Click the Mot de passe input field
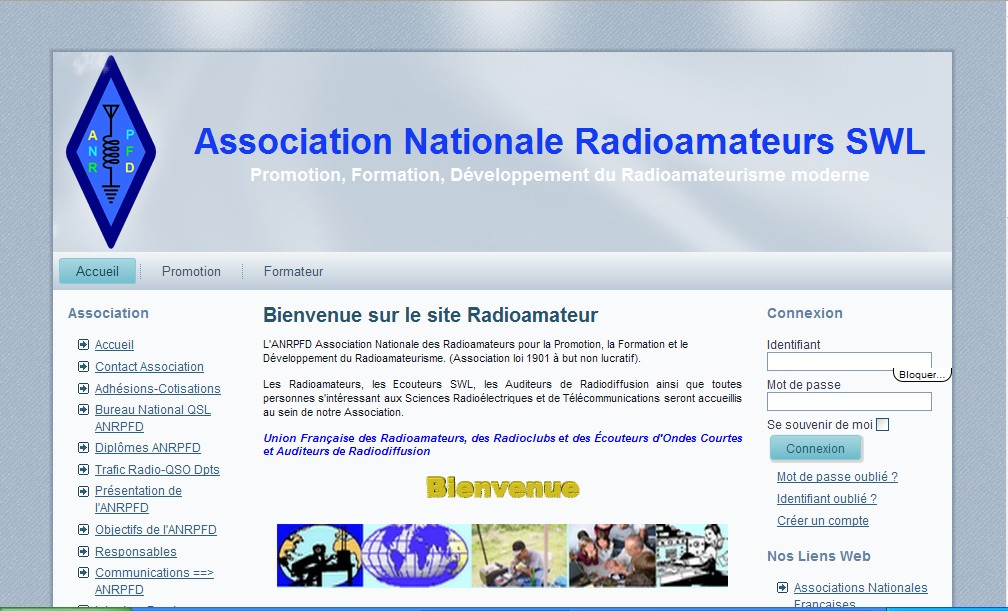 [x=849, y=401]
